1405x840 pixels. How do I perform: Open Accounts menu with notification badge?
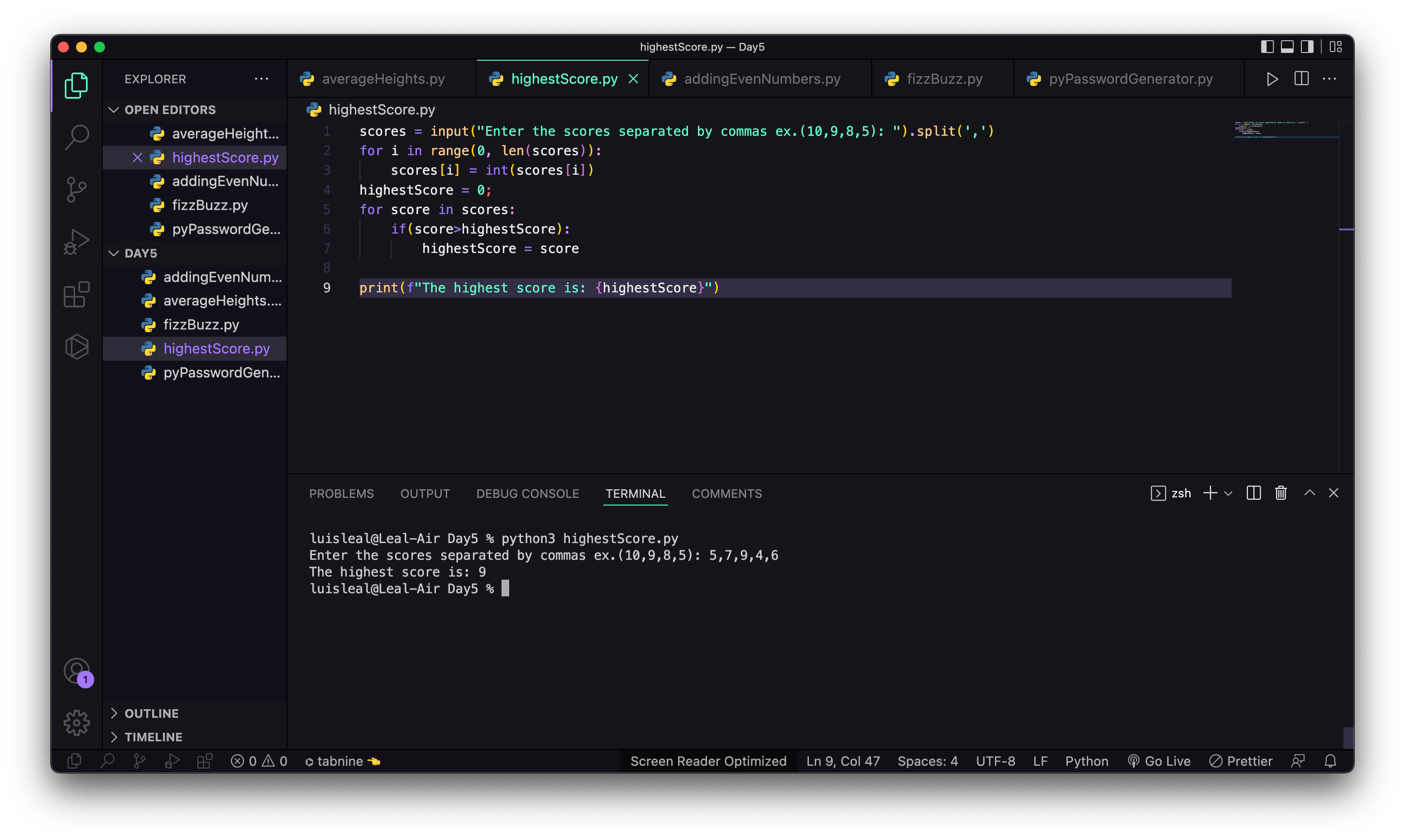[x=77, y=672]
